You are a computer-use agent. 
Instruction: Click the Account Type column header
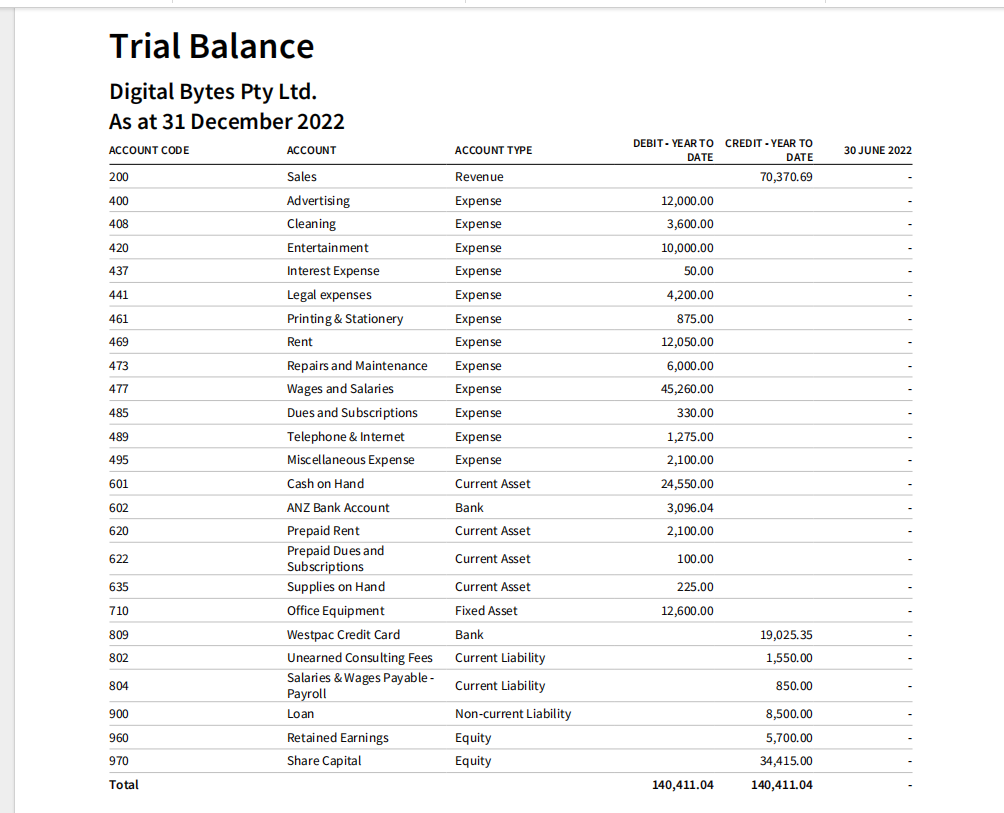493,150
